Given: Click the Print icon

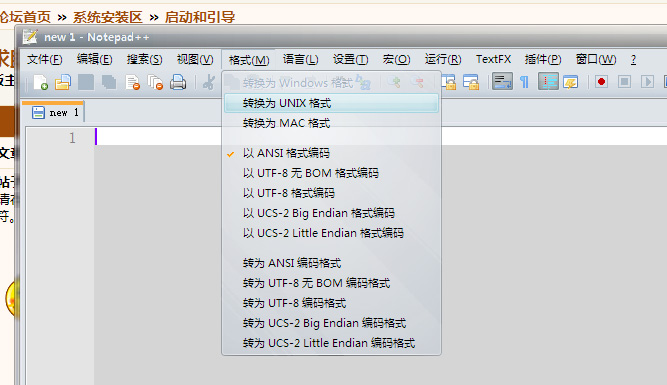Looking at the screenshot, I should click(178, 82).
